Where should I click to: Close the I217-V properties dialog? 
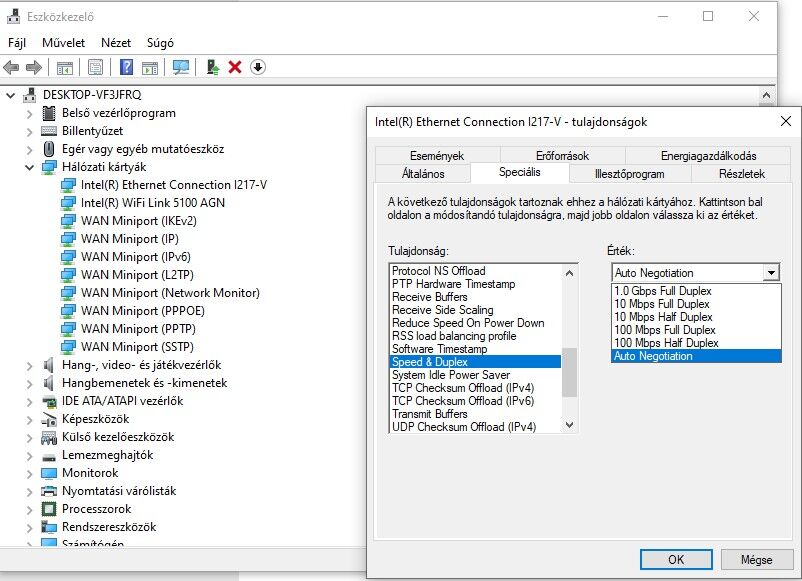pyautogui.click(x=786, y=121)
